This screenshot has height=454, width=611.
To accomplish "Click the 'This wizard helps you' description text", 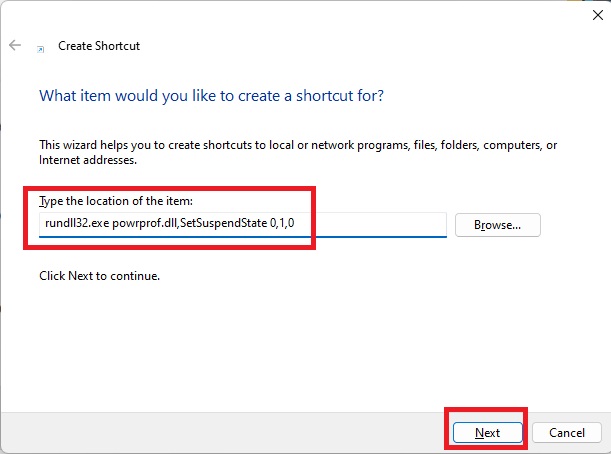I will [298, 152].
